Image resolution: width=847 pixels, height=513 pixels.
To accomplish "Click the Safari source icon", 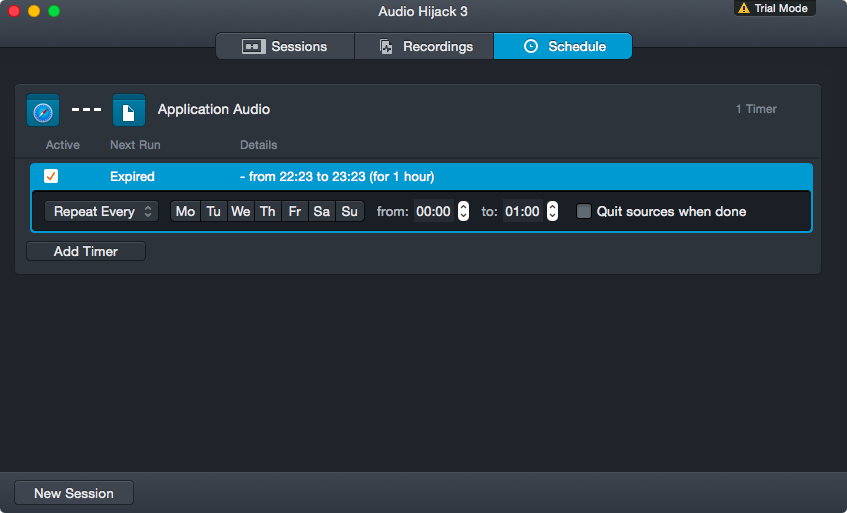I will point(43,110).
